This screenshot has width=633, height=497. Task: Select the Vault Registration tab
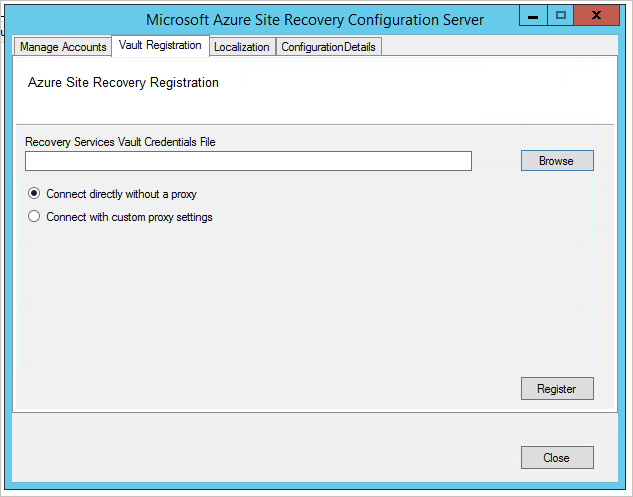pyautogui.click(x=159, y=45)
